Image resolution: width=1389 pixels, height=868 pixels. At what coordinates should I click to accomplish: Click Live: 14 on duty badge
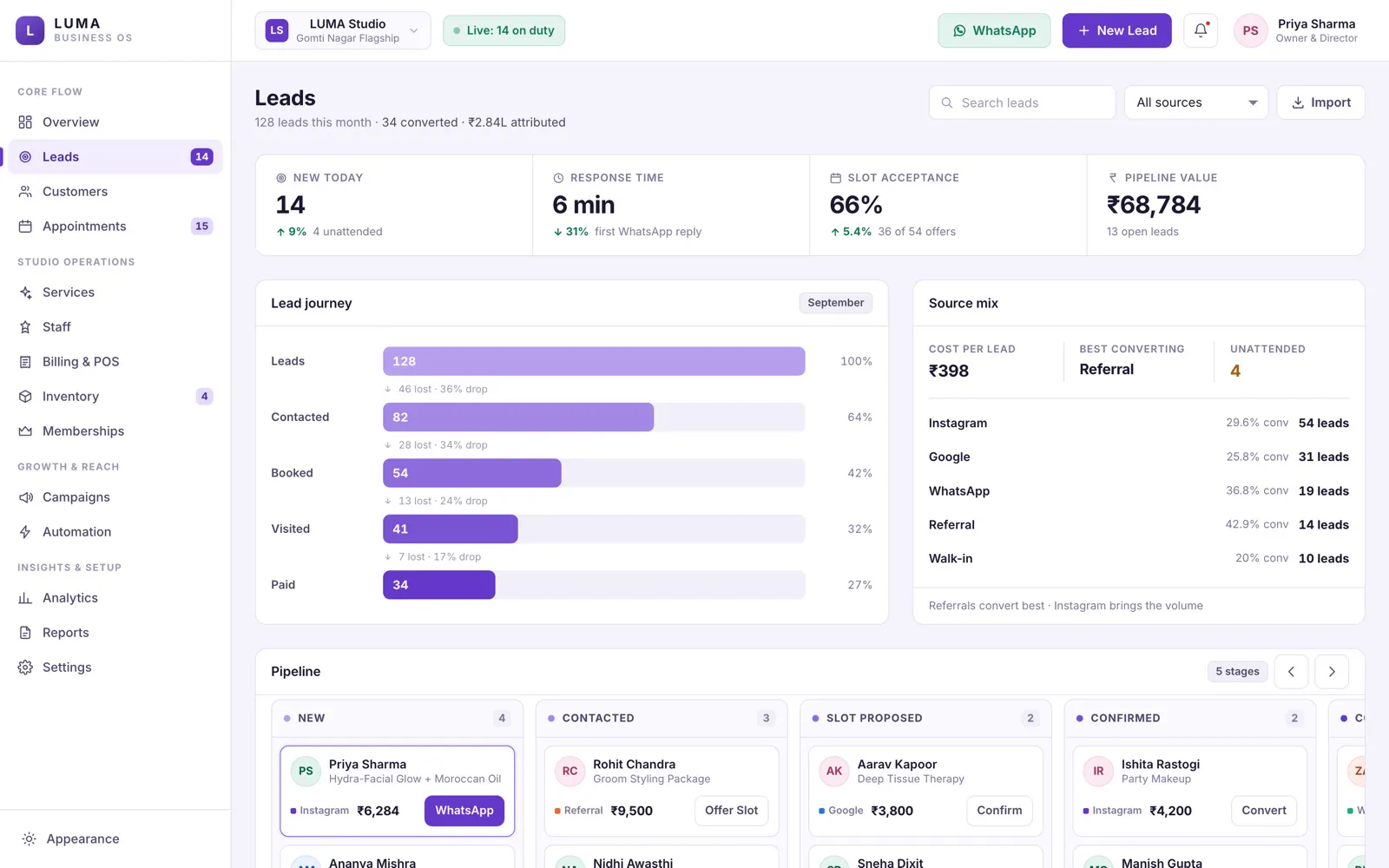[x=504, y=30]
